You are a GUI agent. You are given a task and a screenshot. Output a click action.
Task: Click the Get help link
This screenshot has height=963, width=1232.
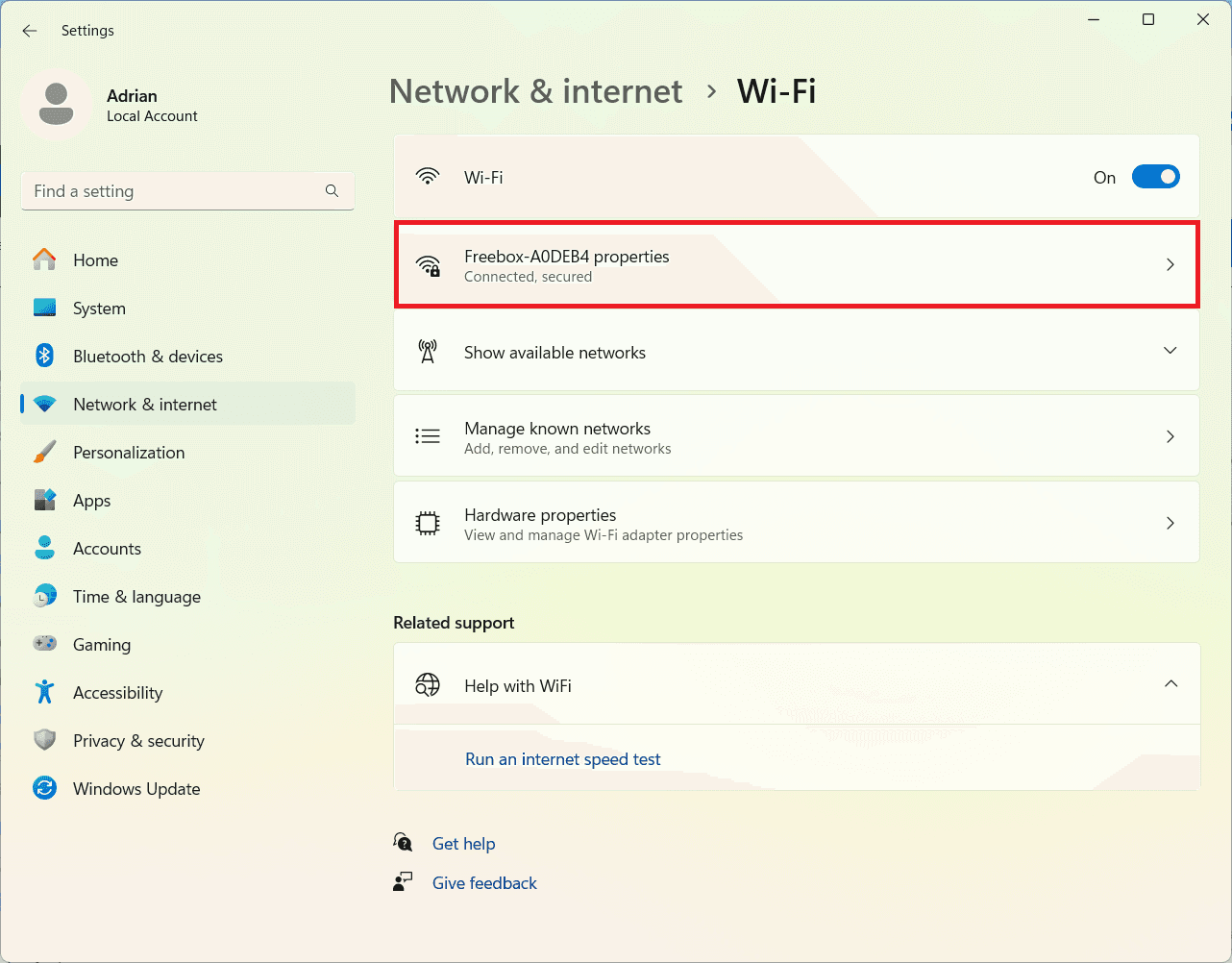tap(463, 844)
